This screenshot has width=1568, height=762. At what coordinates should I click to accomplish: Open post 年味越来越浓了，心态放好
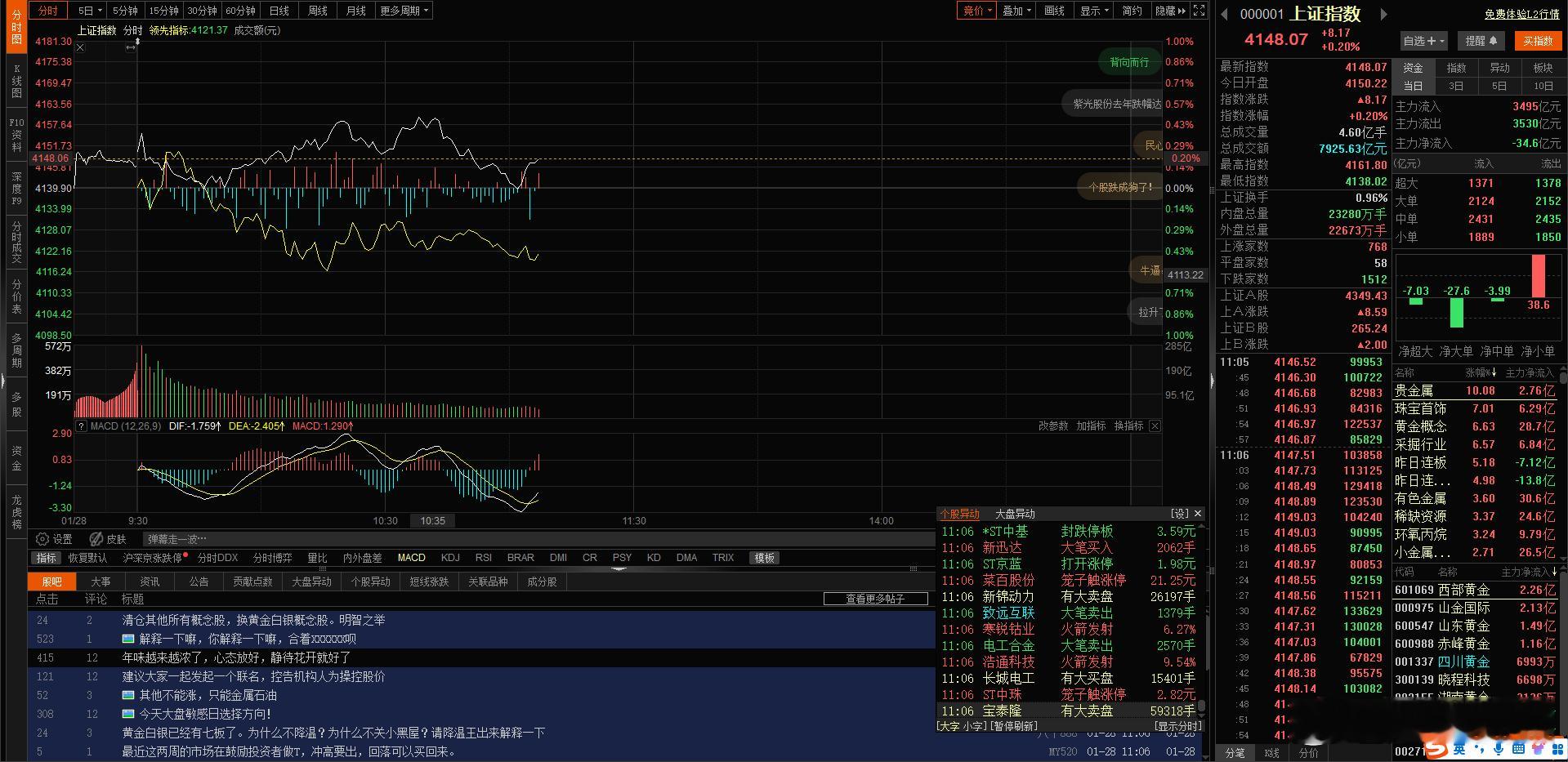coord(236,657)
